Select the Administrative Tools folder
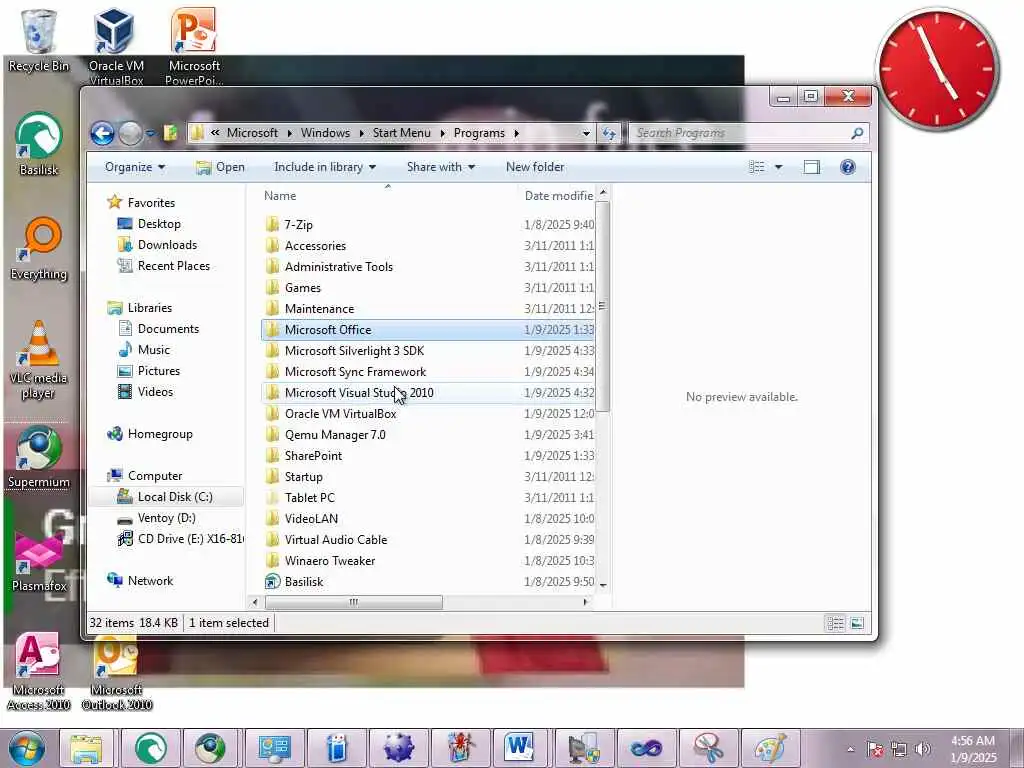Viewport: 1024px width, 768px height. [428, 266]
